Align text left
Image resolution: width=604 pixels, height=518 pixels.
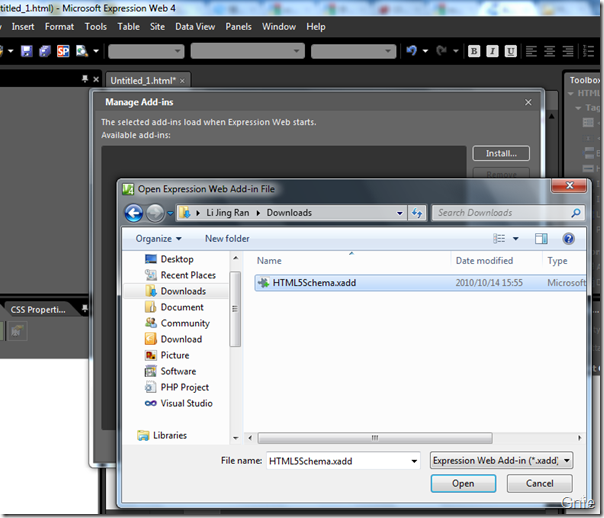[531, 51]
